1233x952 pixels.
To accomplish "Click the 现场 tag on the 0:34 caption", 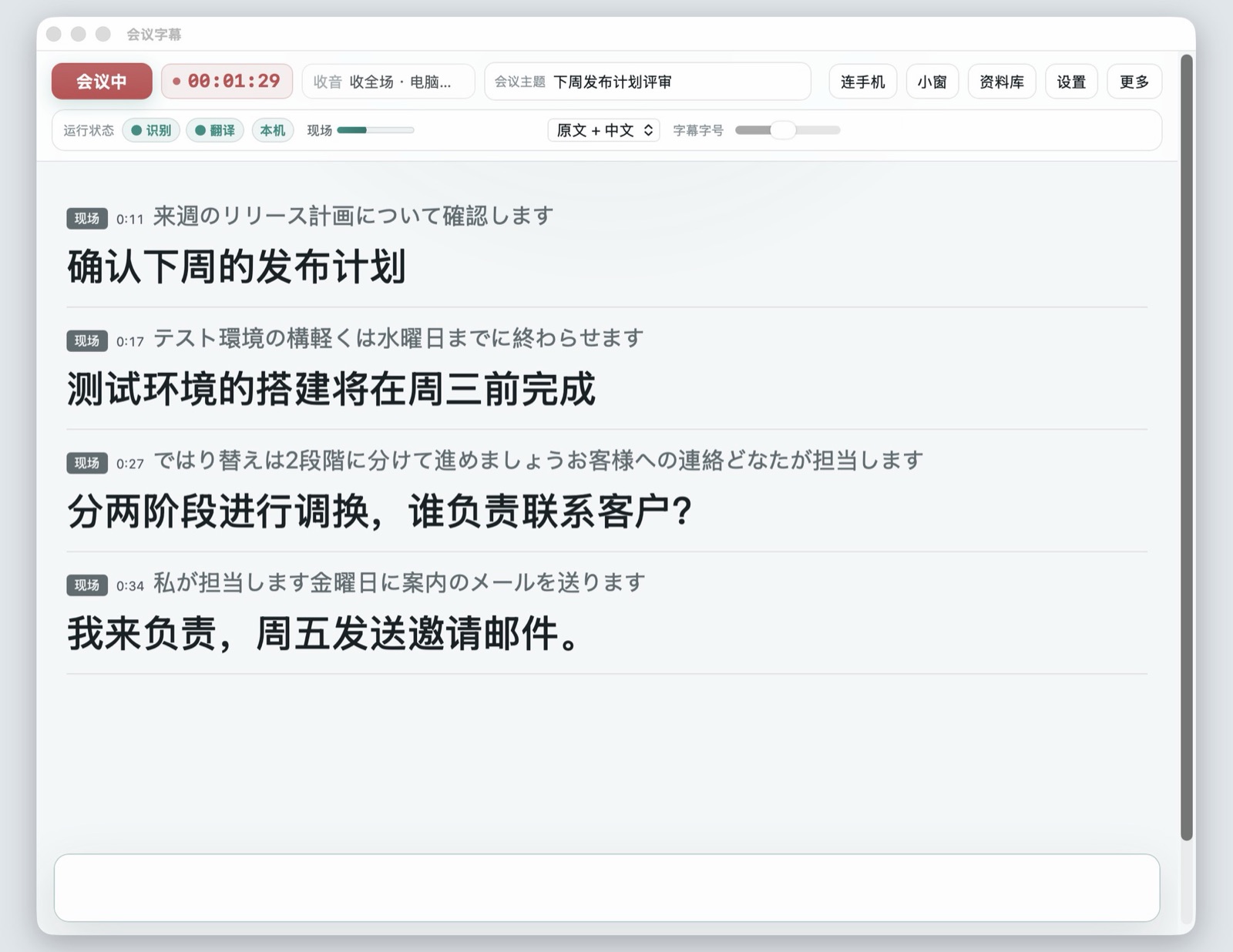I will (86, 585).
